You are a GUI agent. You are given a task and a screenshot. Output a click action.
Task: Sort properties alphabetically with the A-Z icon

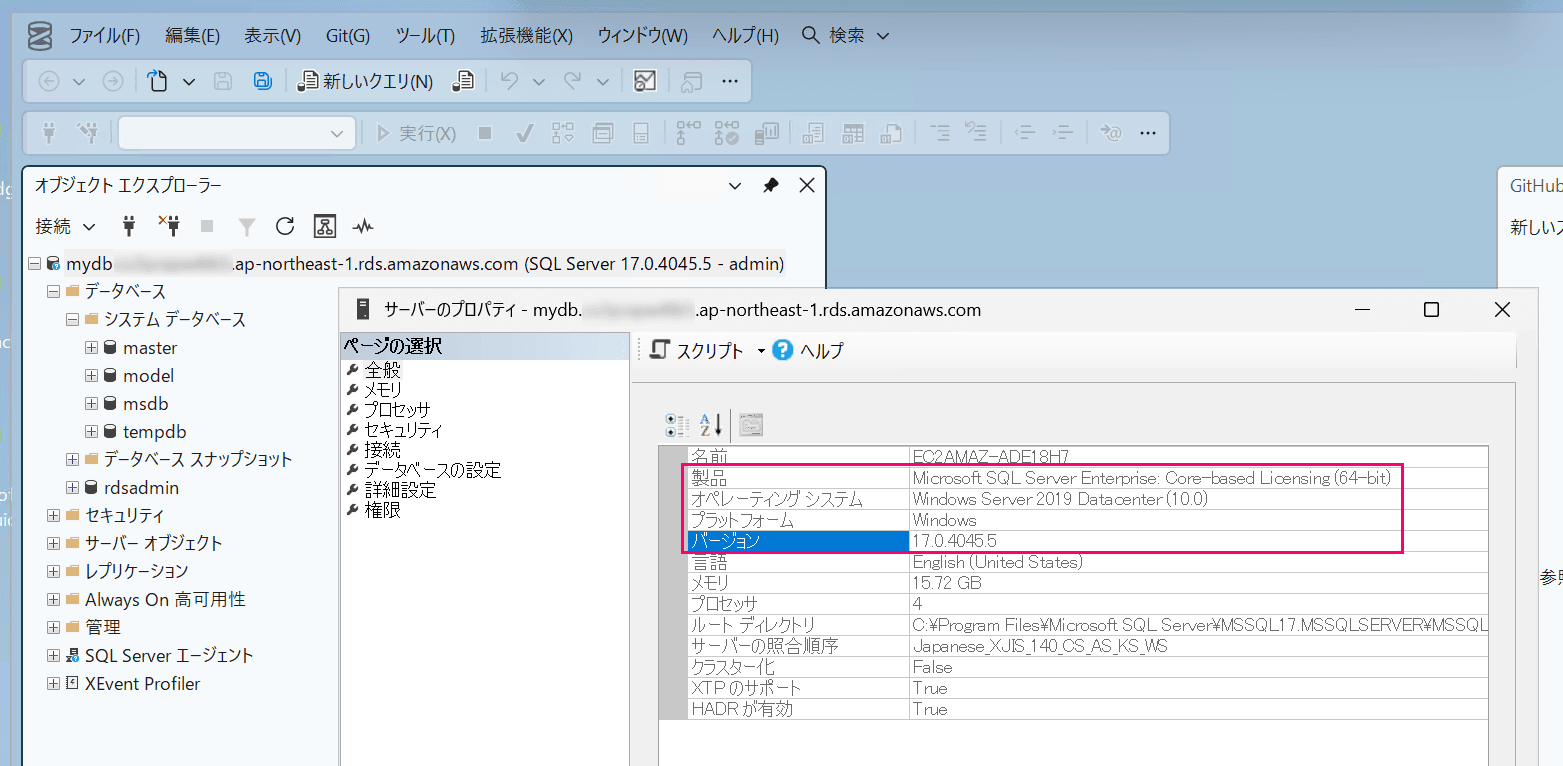710,425
